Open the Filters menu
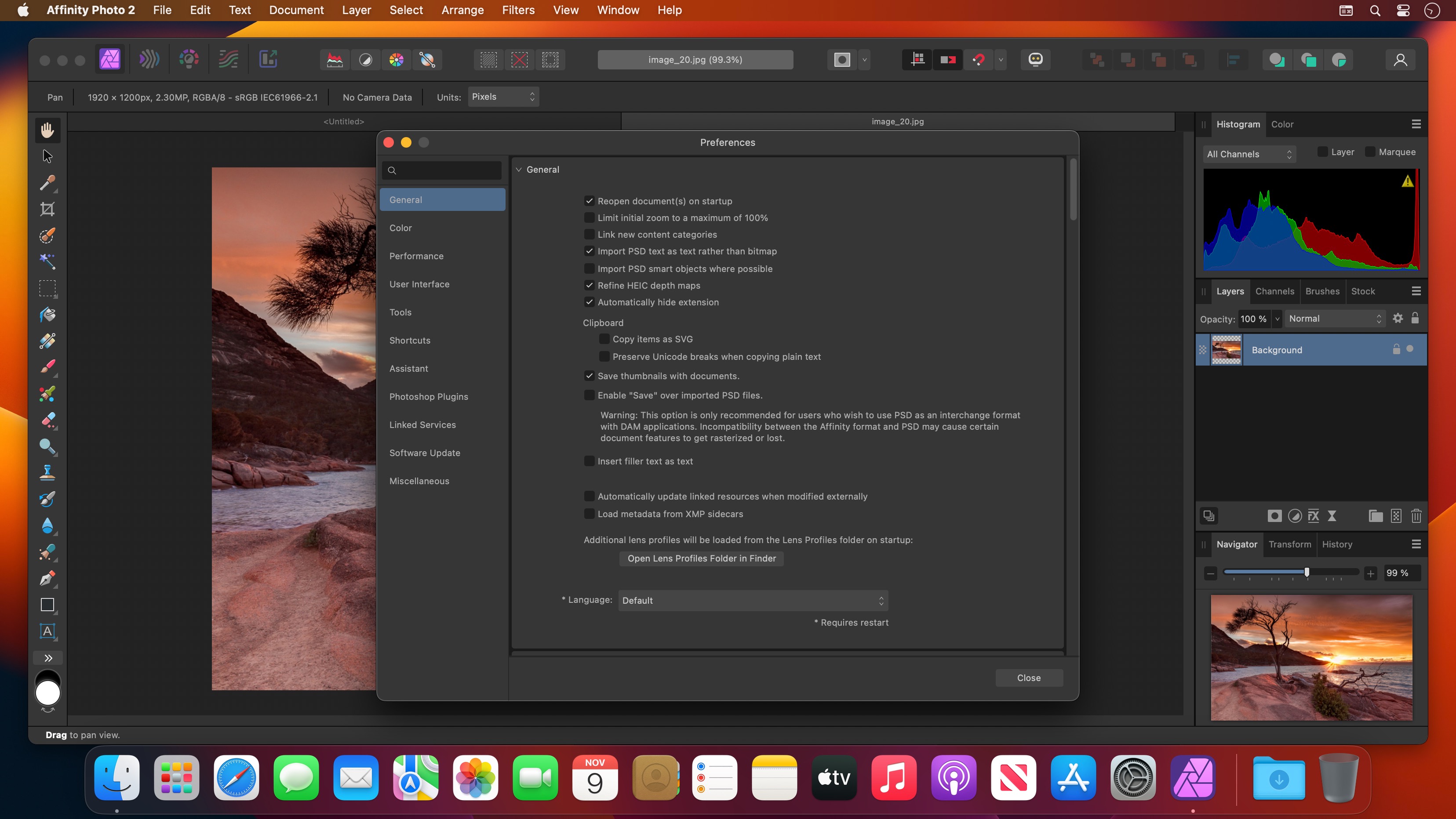 pos(518,10)
